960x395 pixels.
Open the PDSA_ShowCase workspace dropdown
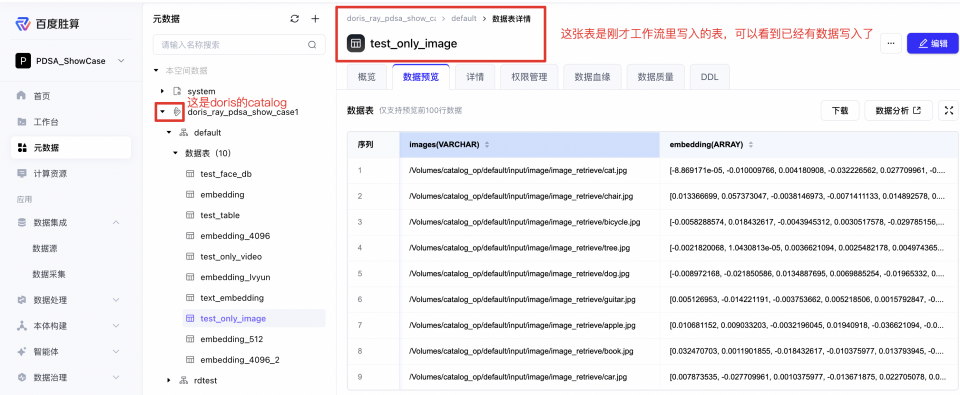70,61
